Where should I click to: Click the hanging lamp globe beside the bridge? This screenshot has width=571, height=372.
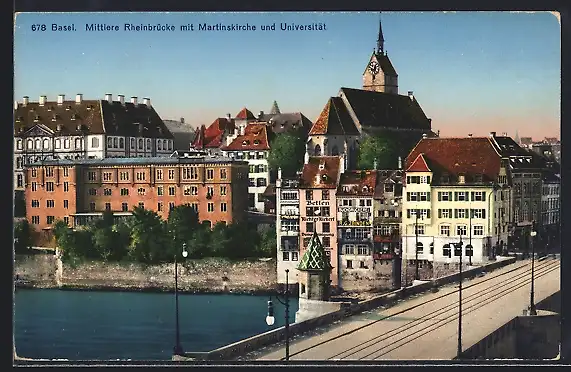(270, 316)
